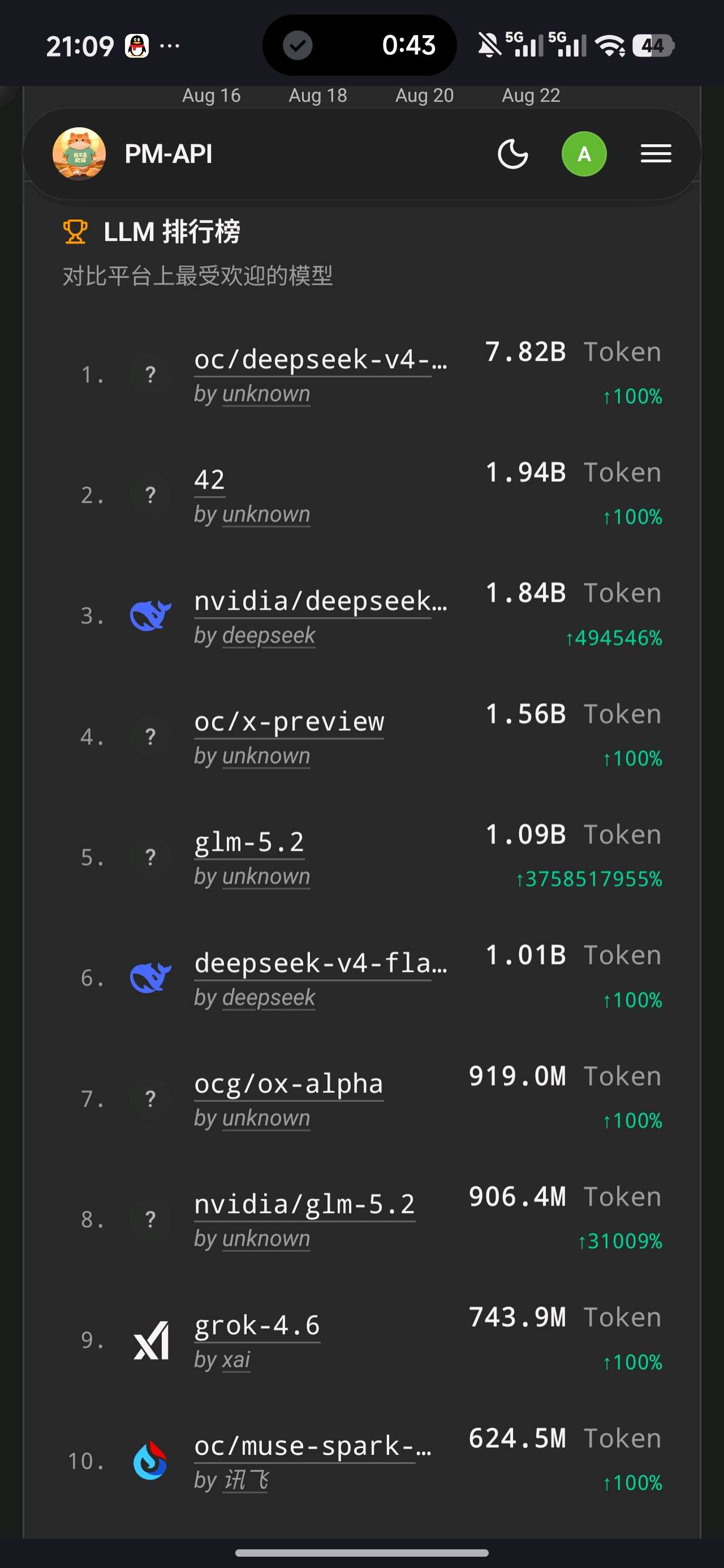Toggle dark mode with the moon icon

click(512, 154)
